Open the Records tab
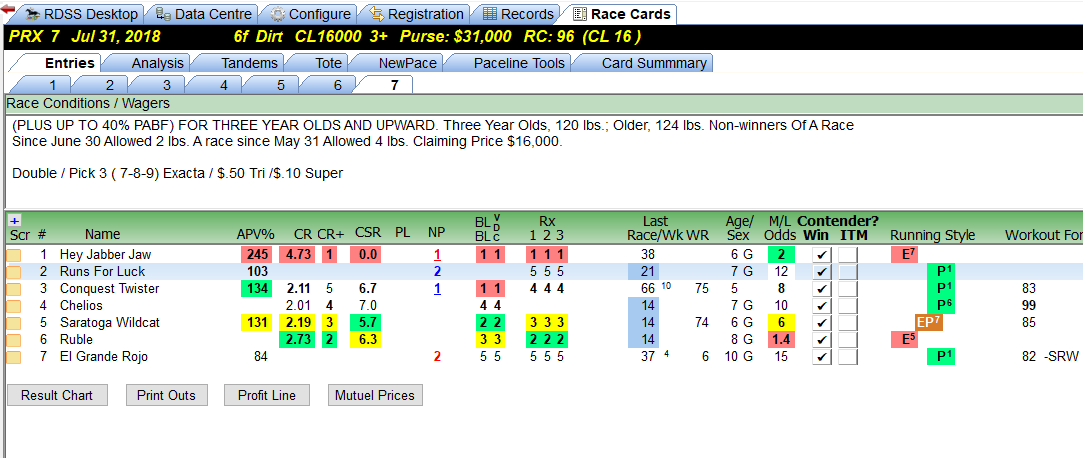The width and height of the screenshot is (1083, 458). coord(519,14)
